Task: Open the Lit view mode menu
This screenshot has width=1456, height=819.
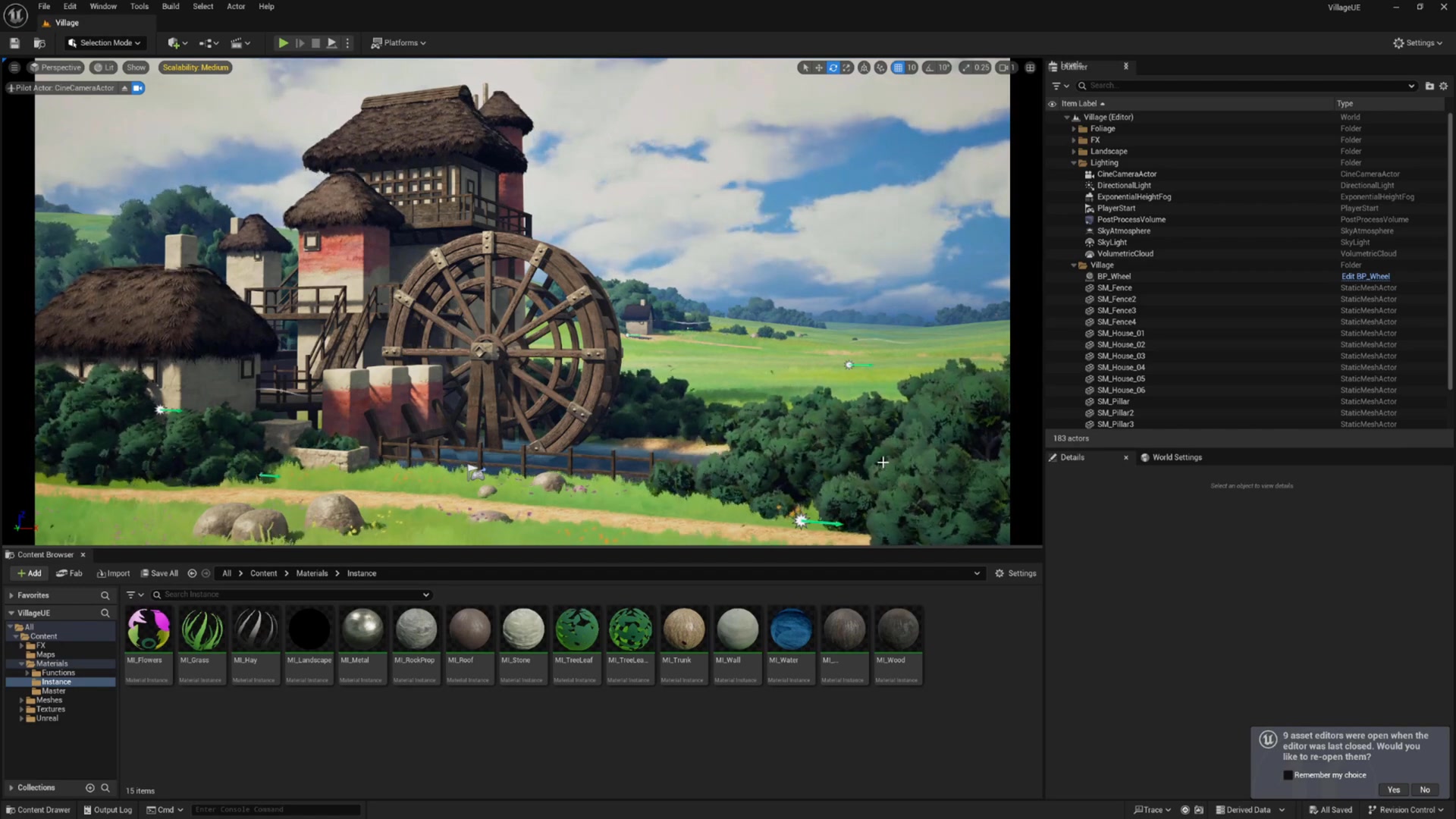Action: coord(104,67)
